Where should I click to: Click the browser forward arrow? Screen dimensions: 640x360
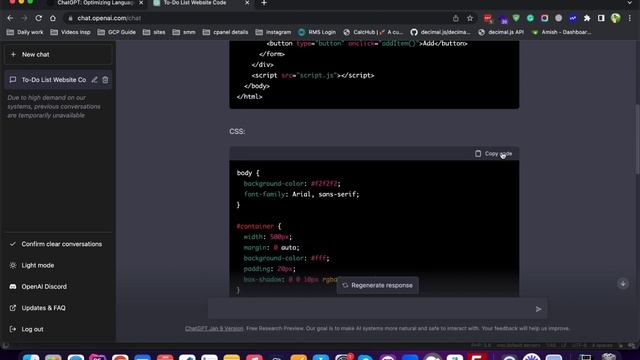click(x=24, y=18)
